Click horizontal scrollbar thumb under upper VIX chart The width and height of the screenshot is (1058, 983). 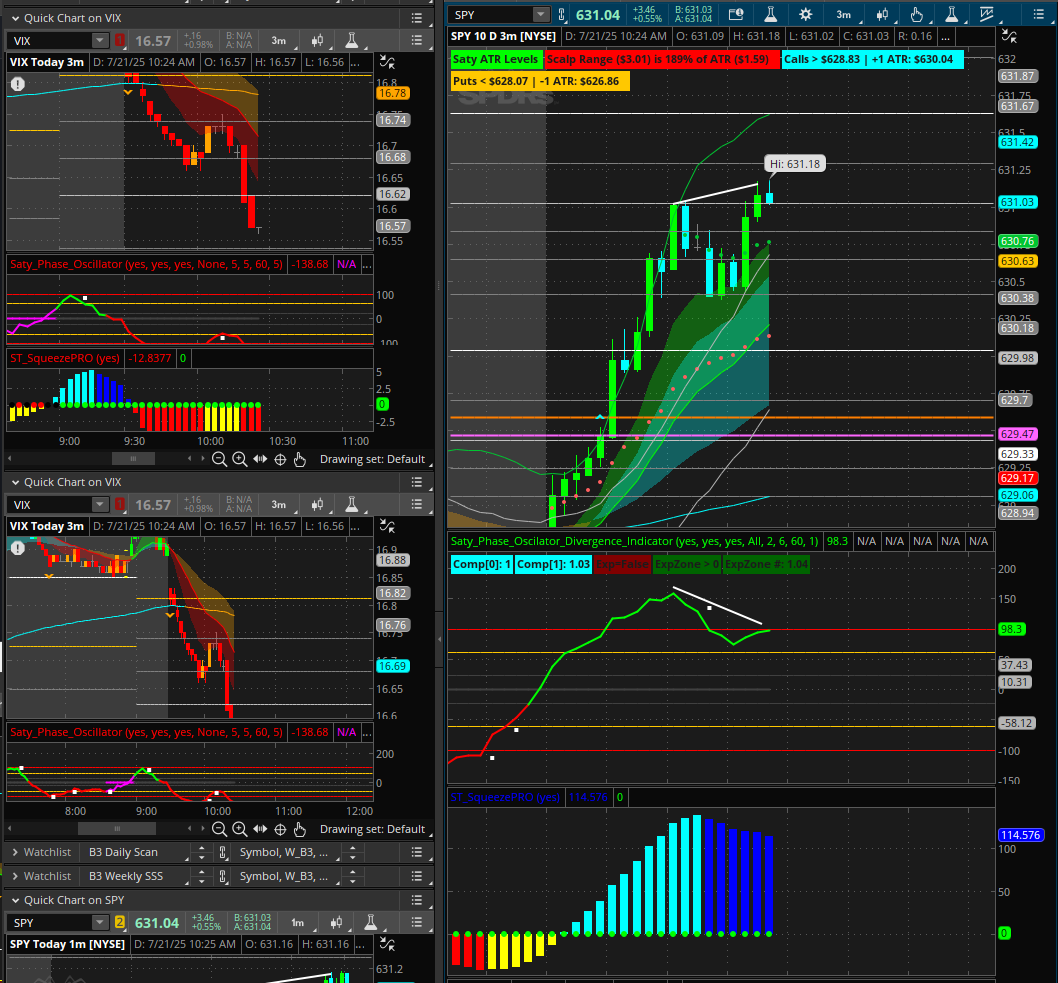133,459
